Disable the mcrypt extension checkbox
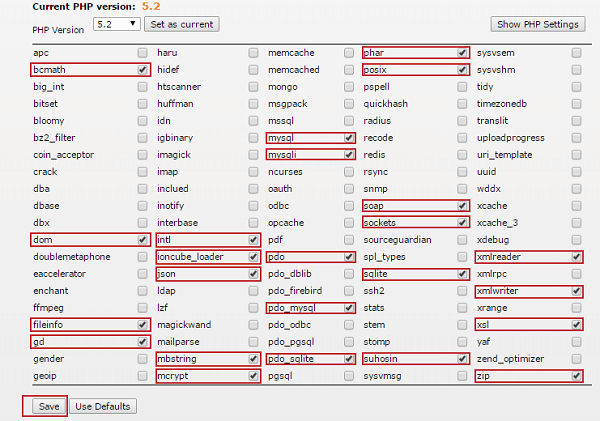 point(253,376)
